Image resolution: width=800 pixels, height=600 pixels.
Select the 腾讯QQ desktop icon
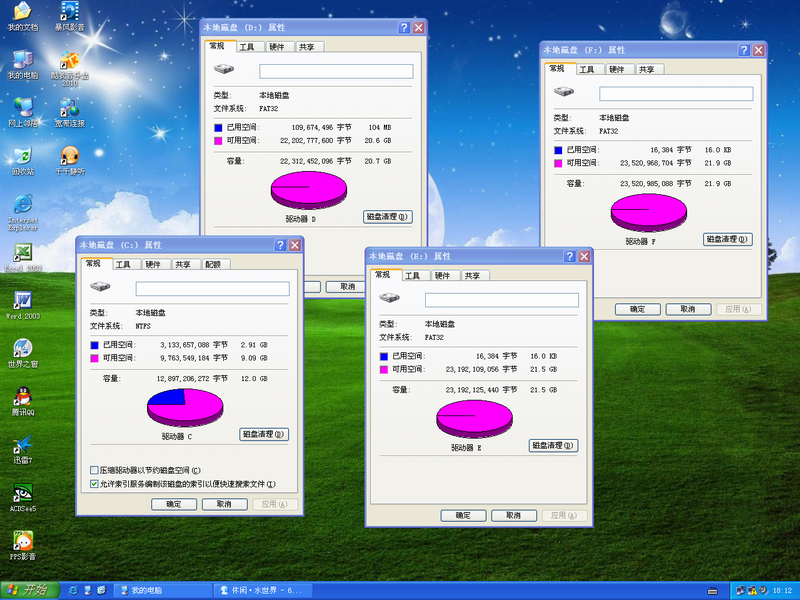(x=23, y=402)
